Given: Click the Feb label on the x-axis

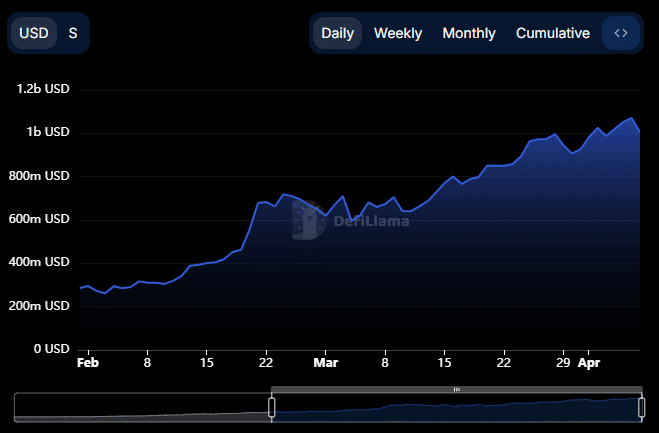Looking at the screenshot, I should pos(89,363).
